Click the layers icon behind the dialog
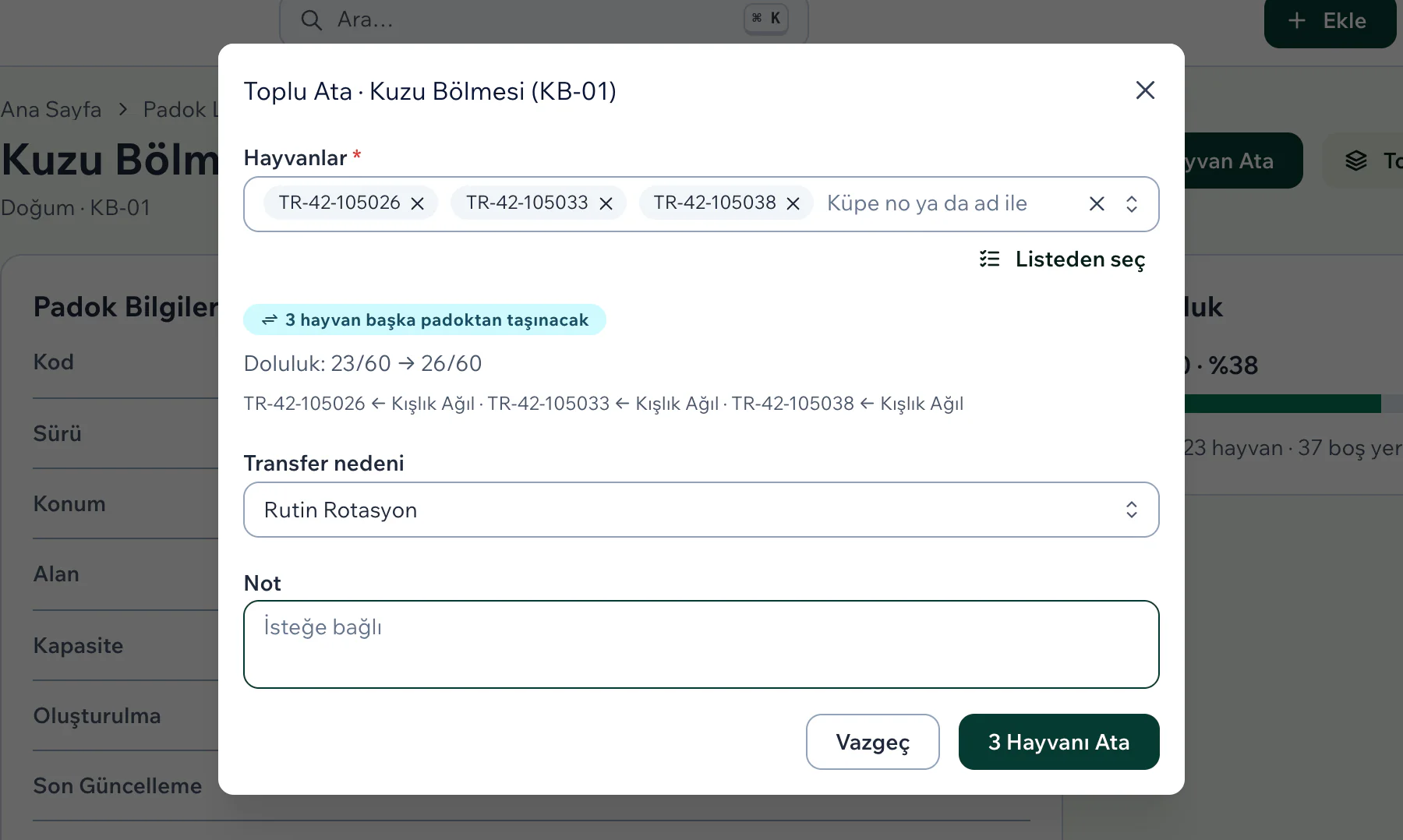 point(1356,161)
